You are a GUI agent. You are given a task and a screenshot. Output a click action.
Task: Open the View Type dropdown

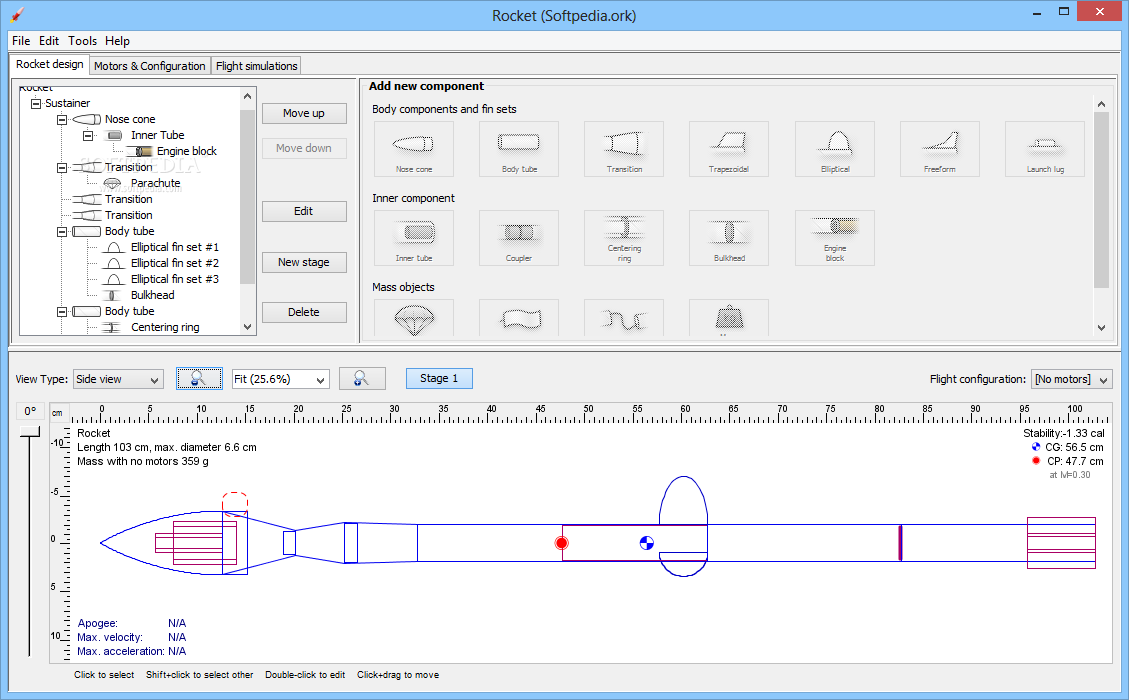click(119, 380)
